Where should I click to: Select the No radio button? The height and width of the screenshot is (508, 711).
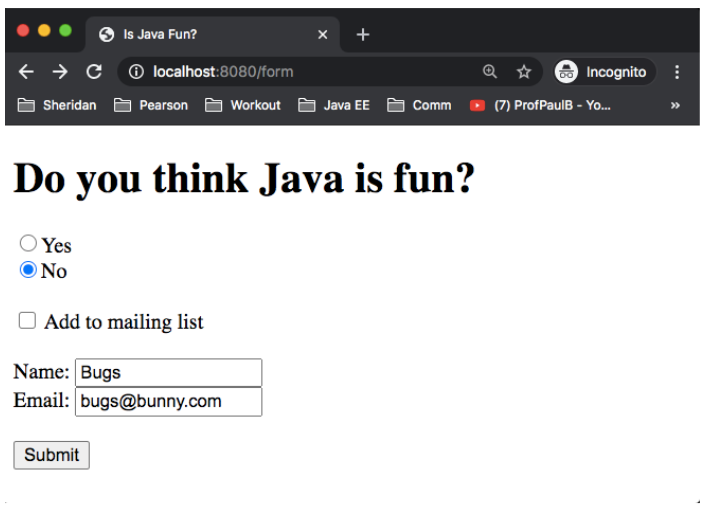pyautogui.click(x=28, y=270)
